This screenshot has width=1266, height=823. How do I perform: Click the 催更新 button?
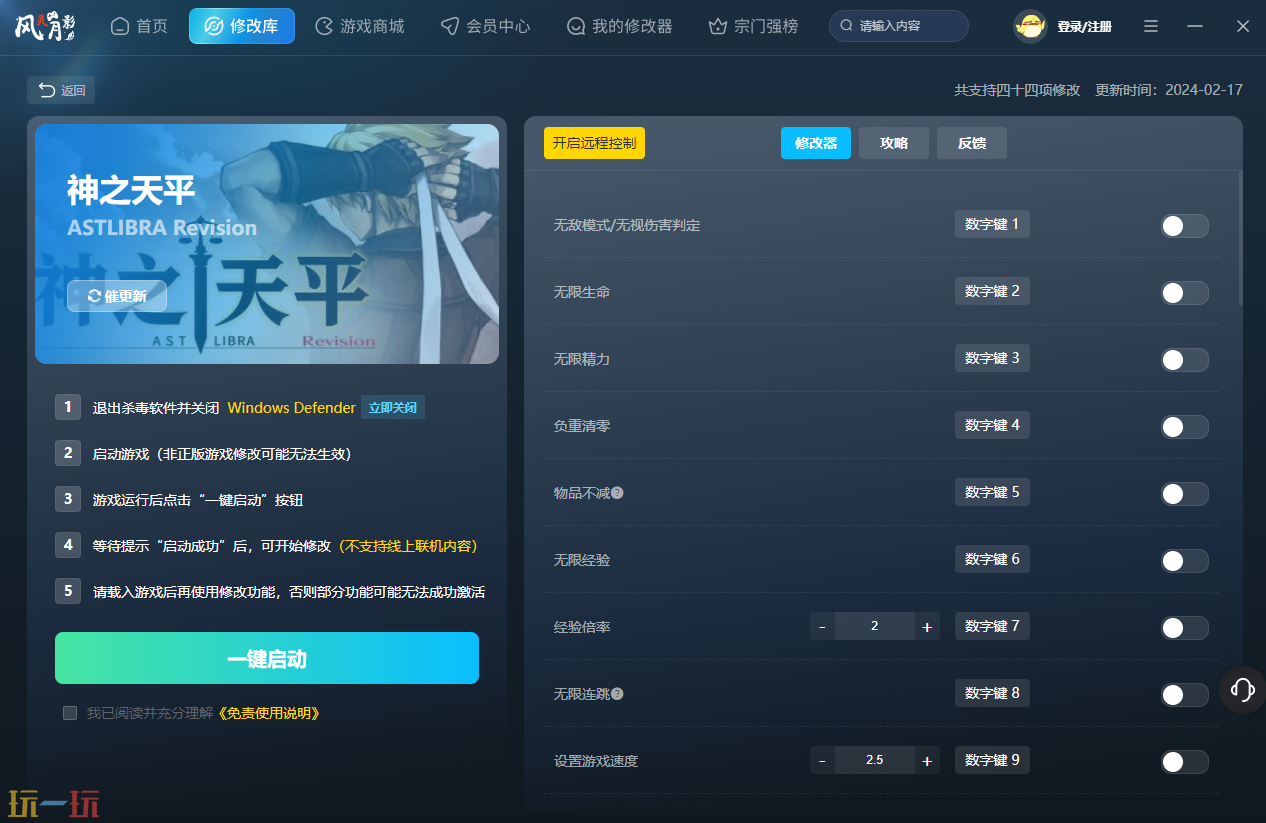[117, 296]
